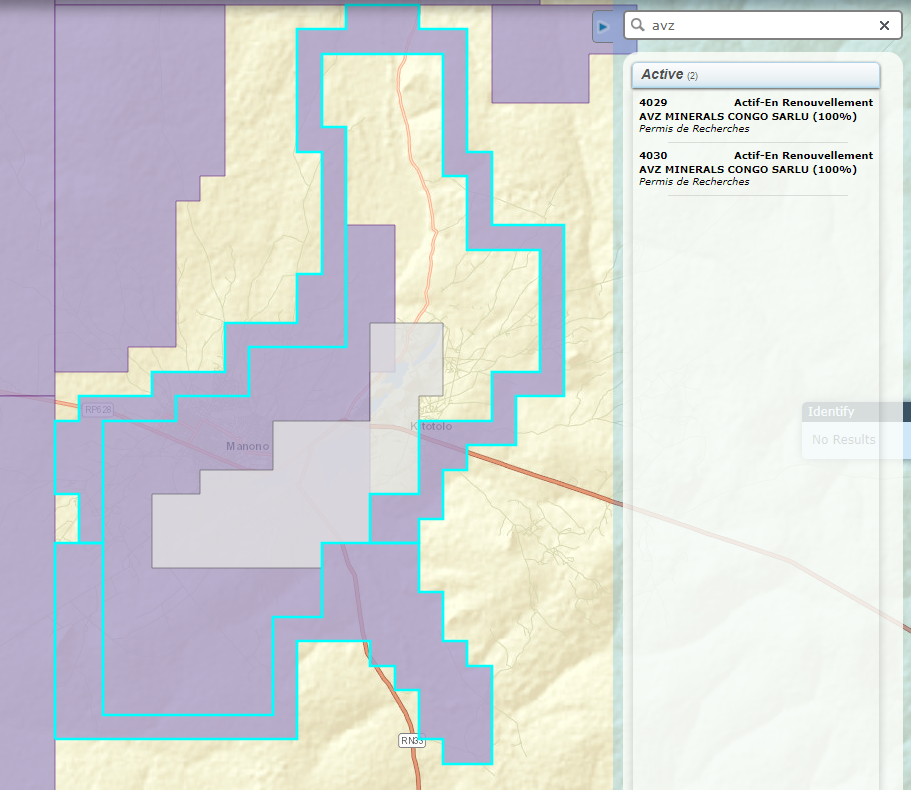Click the RP628 road shield on map
Viewport: 911px width, 790px height.
pos(99,410)
